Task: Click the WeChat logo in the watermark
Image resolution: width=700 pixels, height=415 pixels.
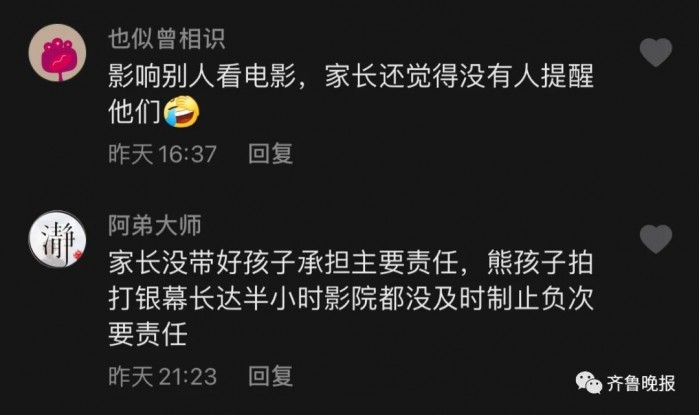Action: pyautogui.click(x=589, y=383)
